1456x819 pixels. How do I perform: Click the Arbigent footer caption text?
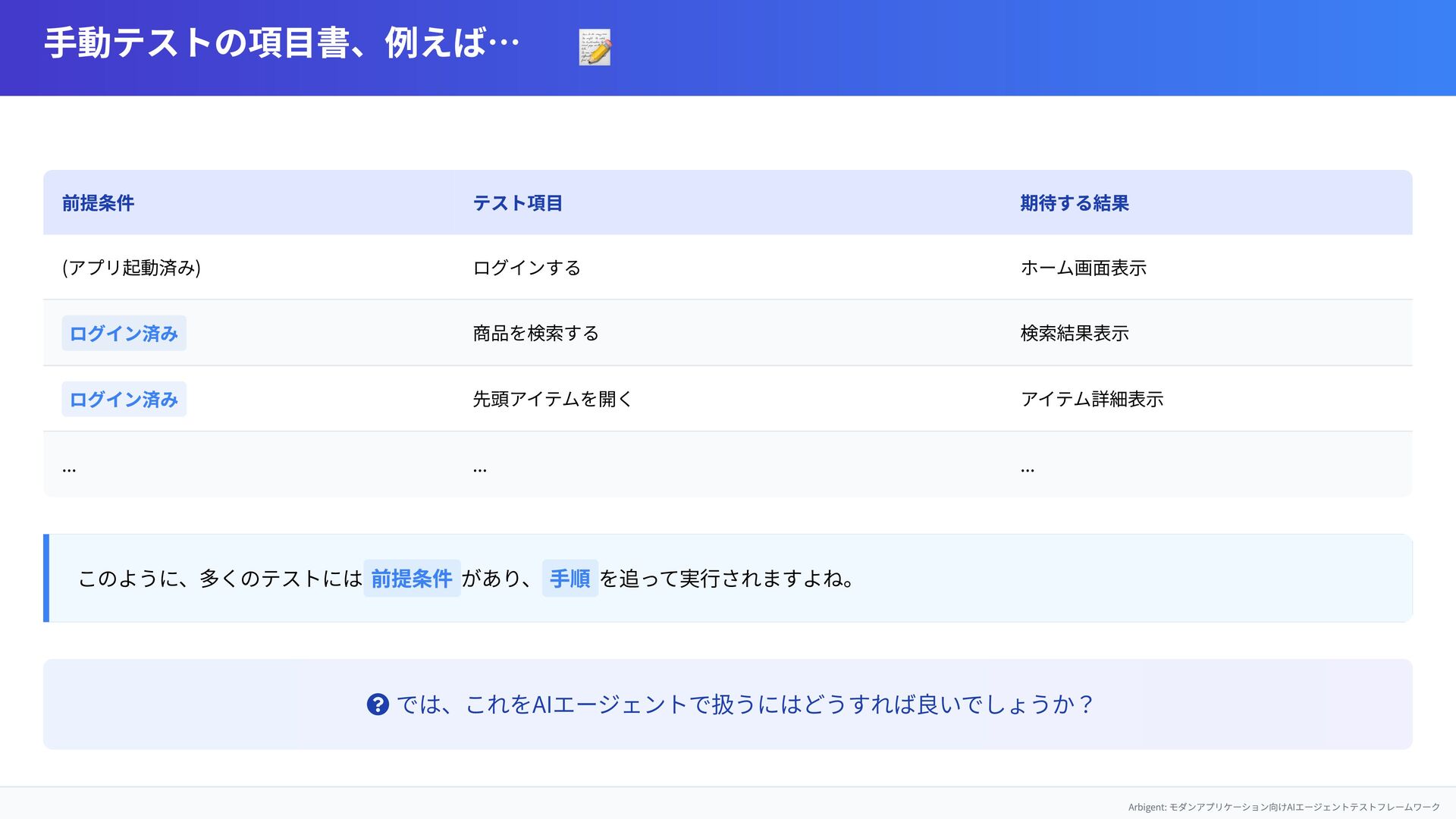[1283, 807]
